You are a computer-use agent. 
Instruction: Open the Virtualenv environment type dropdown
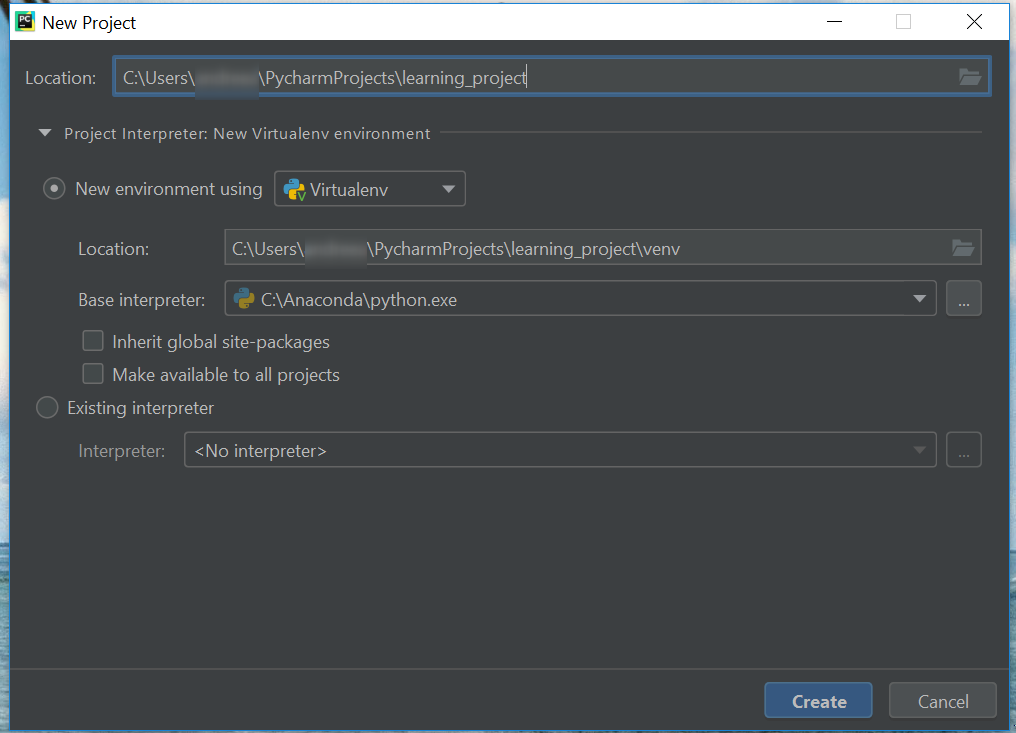tap(370, 189)
